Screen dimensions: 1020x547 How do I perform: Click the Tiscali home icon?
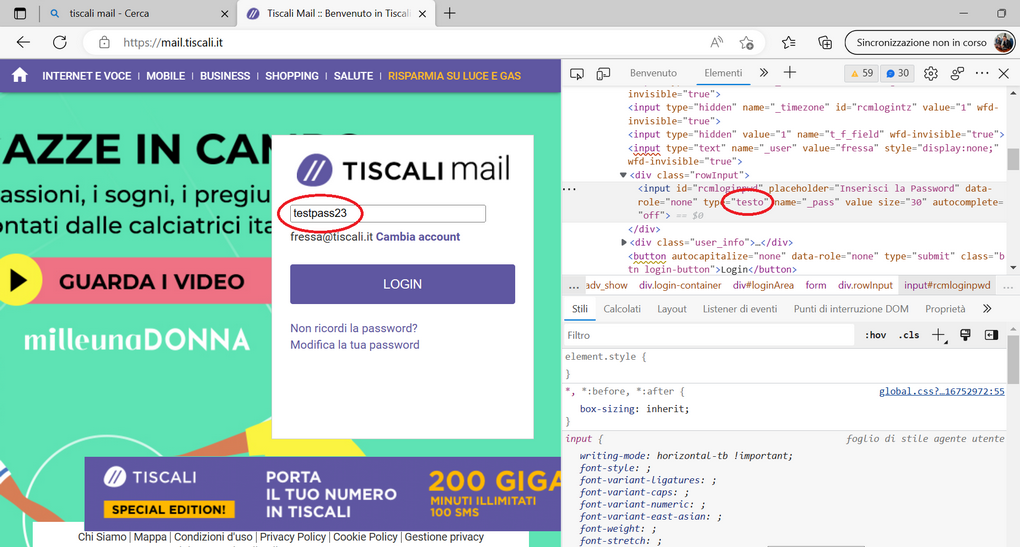click(20, 75)
